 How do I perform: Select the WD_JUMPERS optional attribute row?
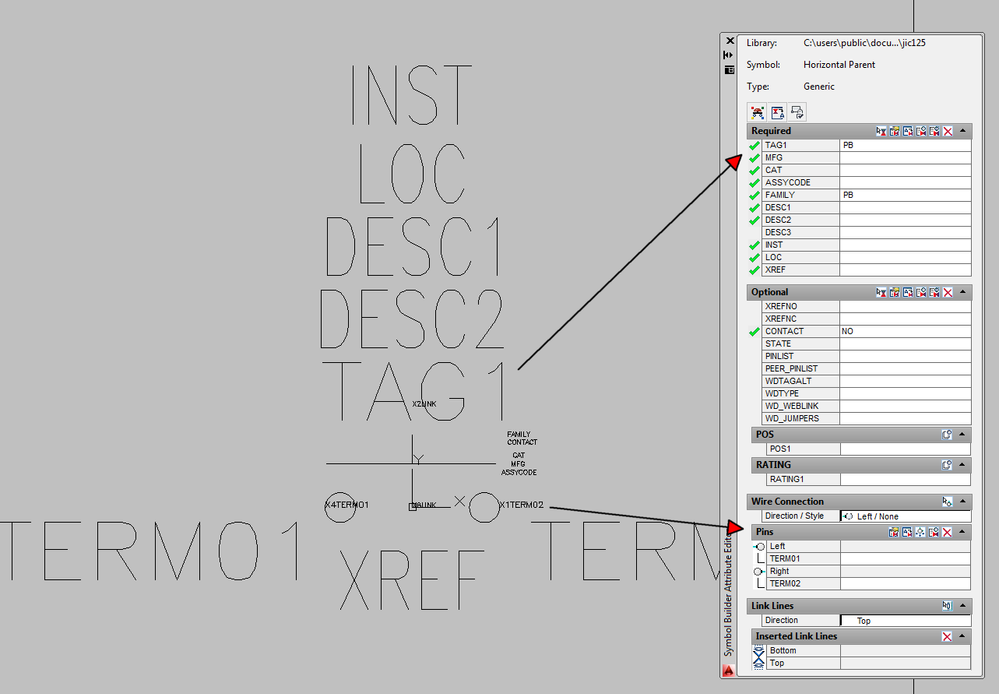click(866, 419)
